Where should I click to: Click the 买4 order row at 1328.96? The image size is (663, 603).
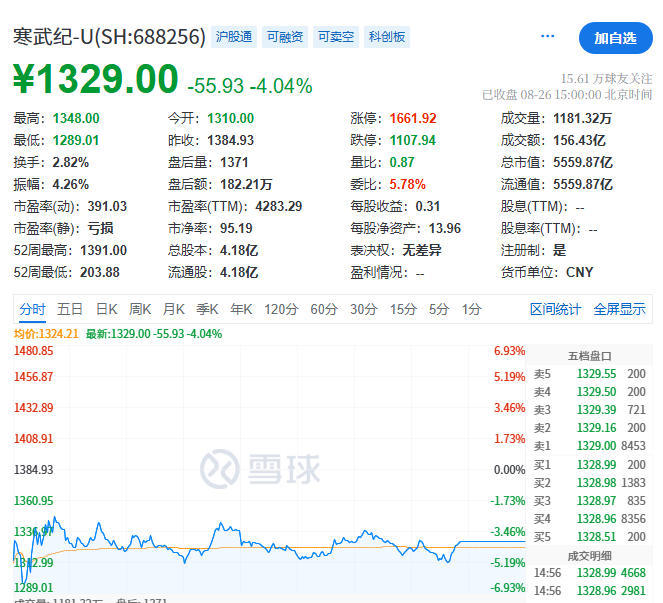click(x=589, y=519)
